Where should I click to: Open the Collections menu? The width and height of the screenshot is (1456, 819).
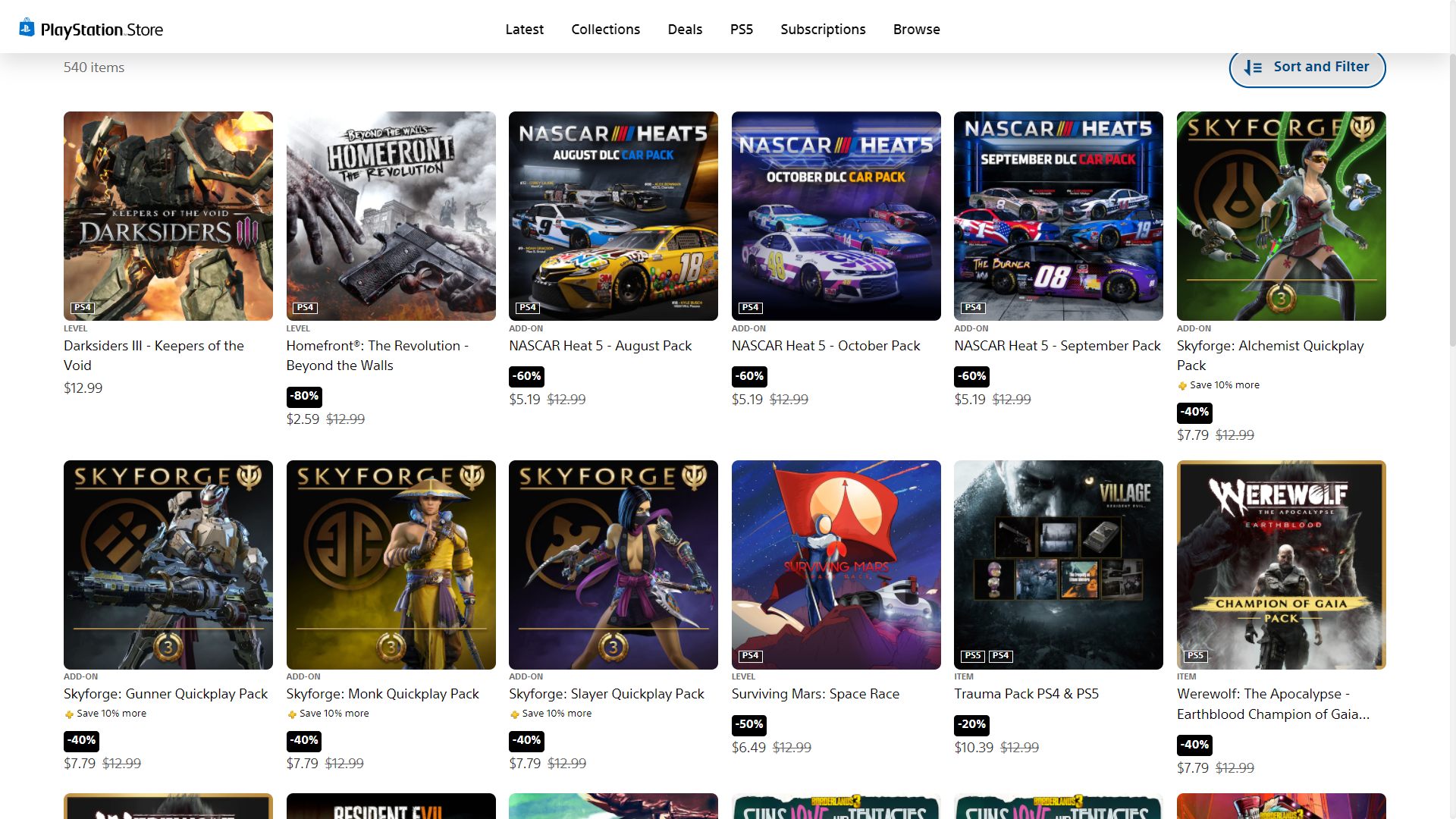point(605,29)
